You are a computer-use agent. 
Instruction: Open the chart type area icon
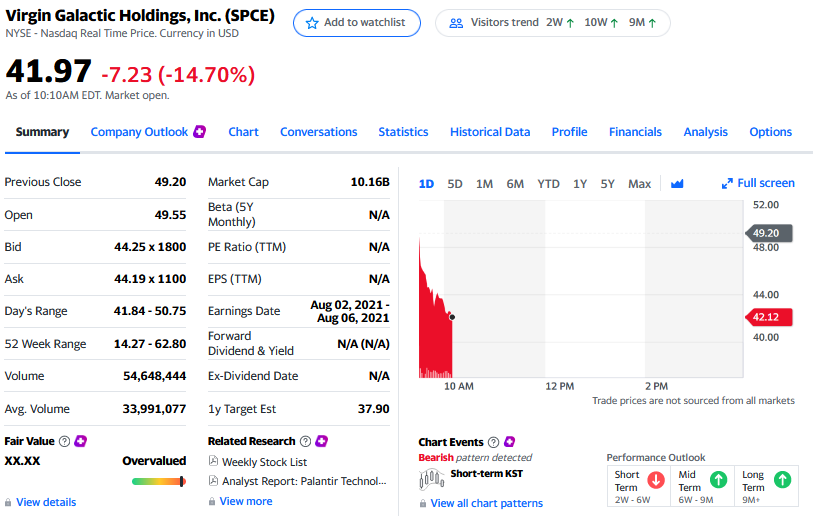pyautogui.click(x=677, y=184)
